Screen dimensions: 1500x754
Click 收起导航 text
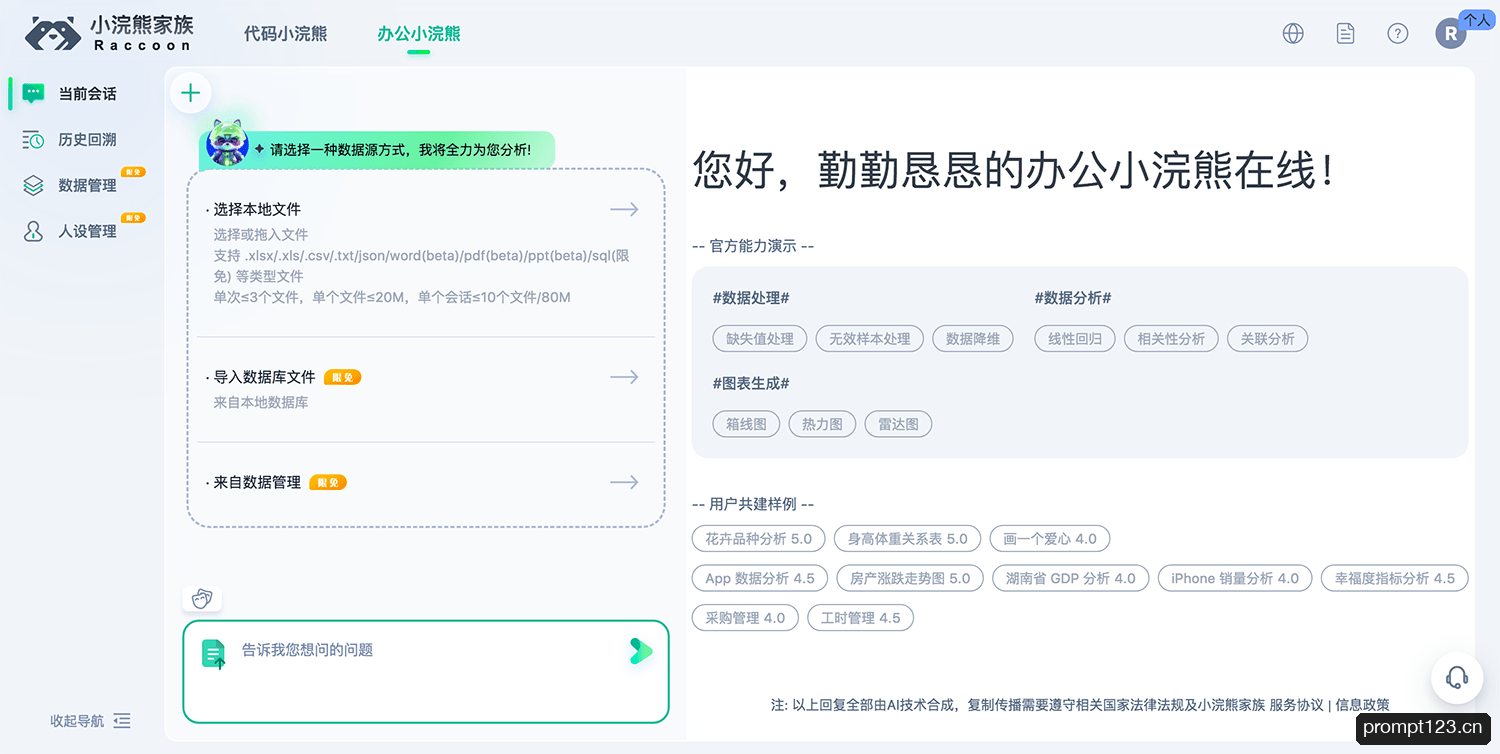[77, 721]
